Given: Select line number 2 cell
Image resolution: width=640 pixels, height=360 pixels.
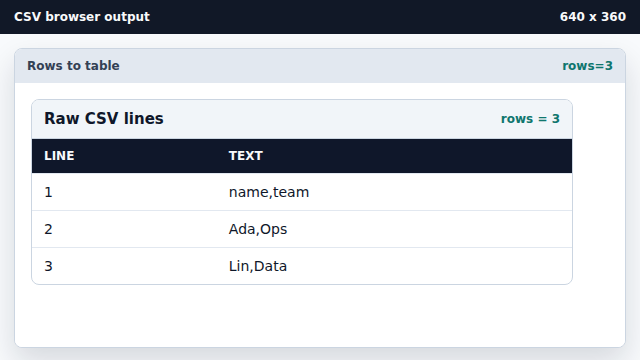Looking at the screenshot, I should click(124, 229).
